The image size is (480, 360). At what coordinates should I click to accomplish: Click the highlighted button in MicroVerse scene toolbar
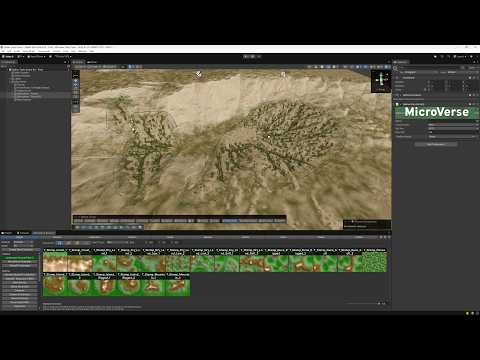coord(230,220)
